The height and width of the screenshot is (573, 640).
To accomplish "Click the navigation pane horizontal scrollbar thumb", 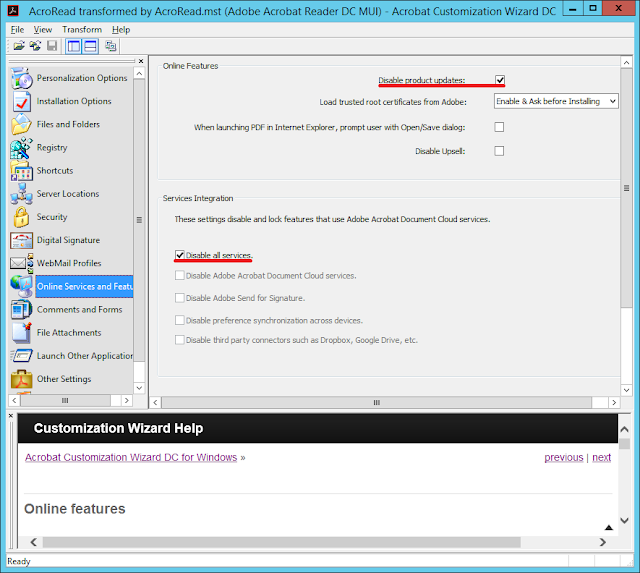I will tap(65, 400).
